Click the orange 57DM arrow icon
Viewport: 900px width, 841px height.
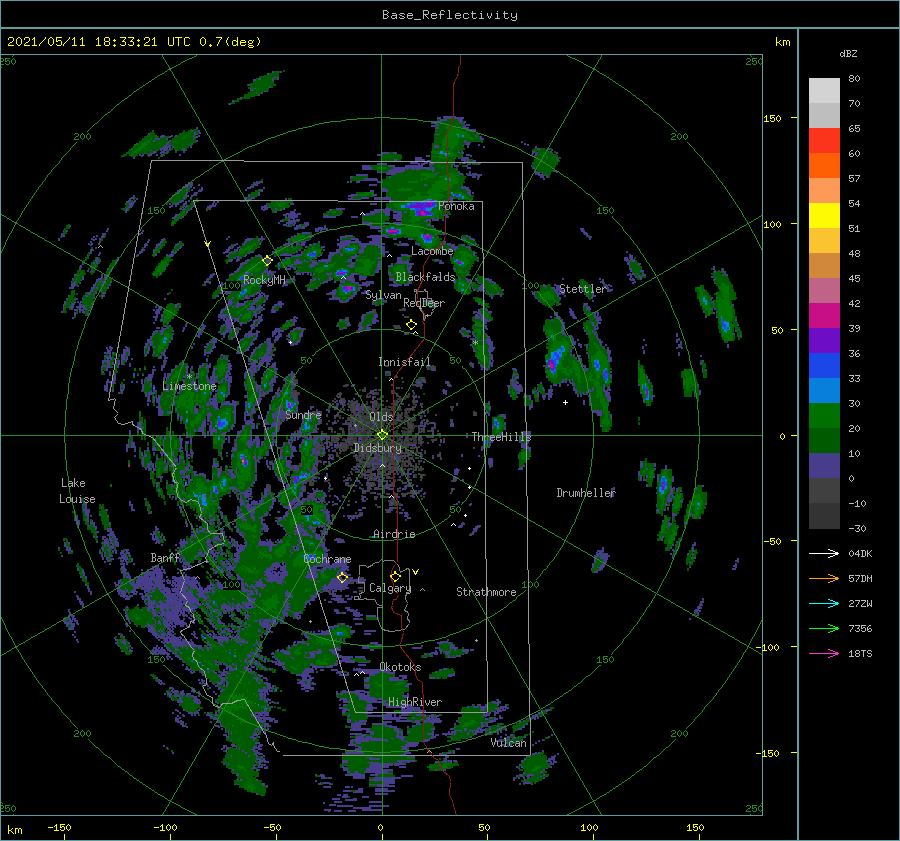point(824,579)
